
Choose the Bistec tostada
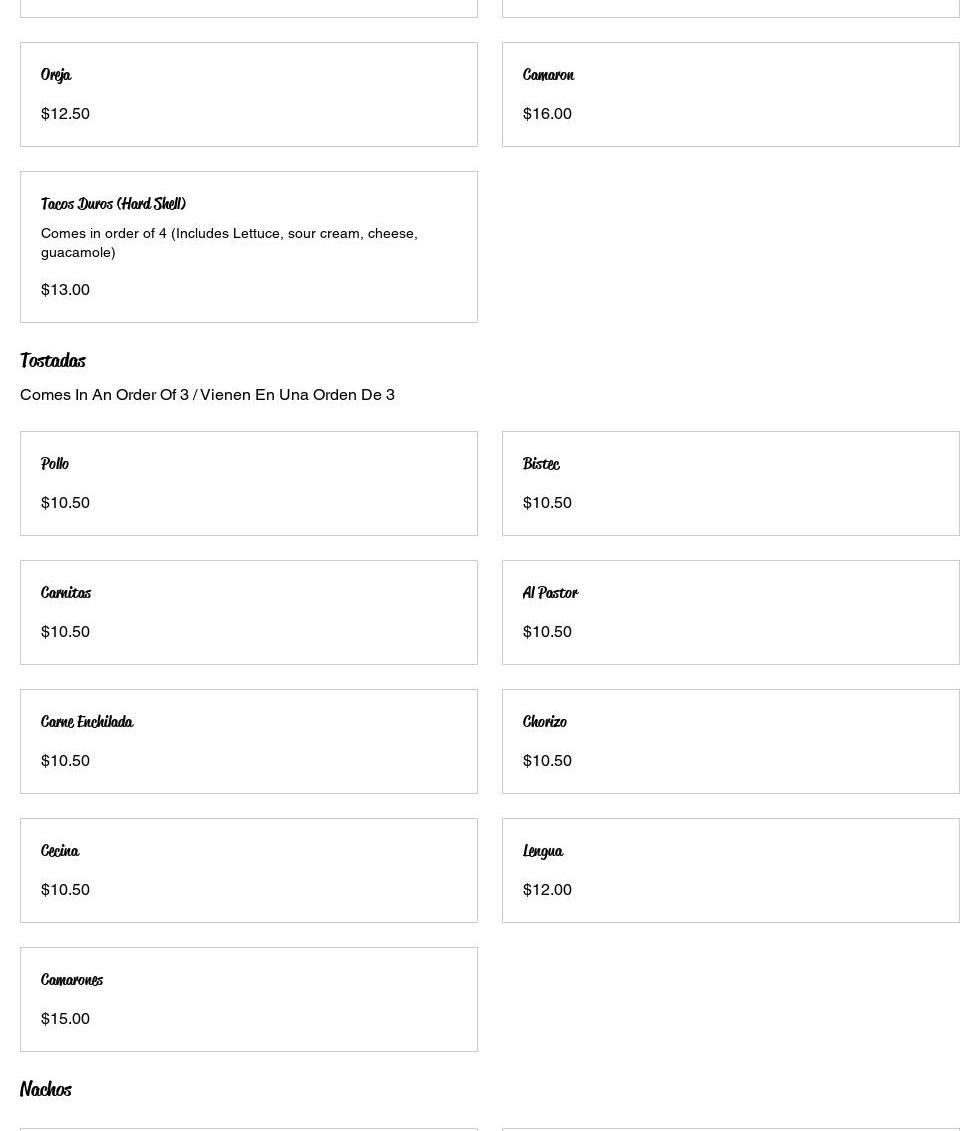click(730, 483)
